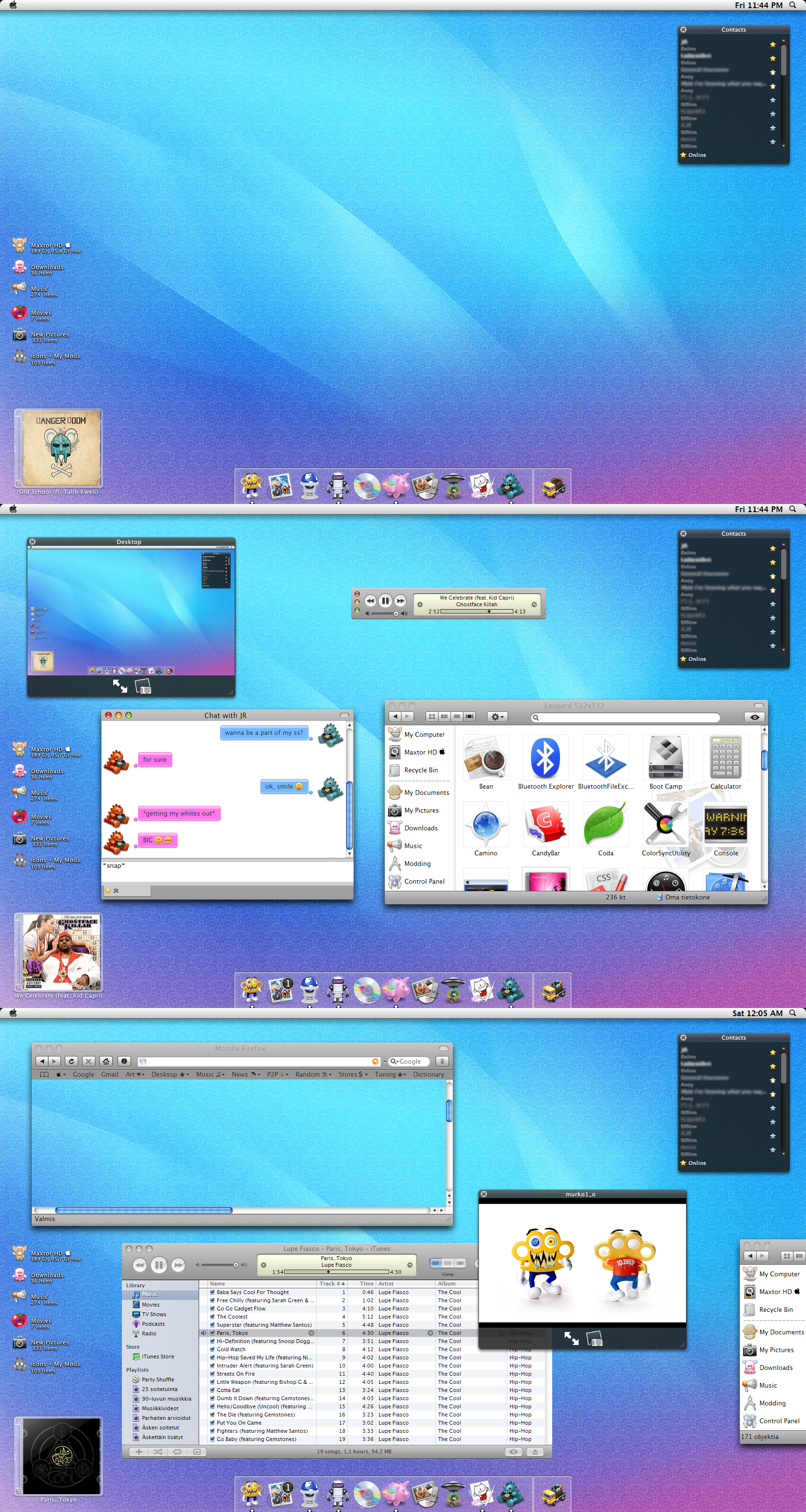Uncheck The Coolest song checkbox
This screenshot has height=1512, width=806.
point(213,1317)
